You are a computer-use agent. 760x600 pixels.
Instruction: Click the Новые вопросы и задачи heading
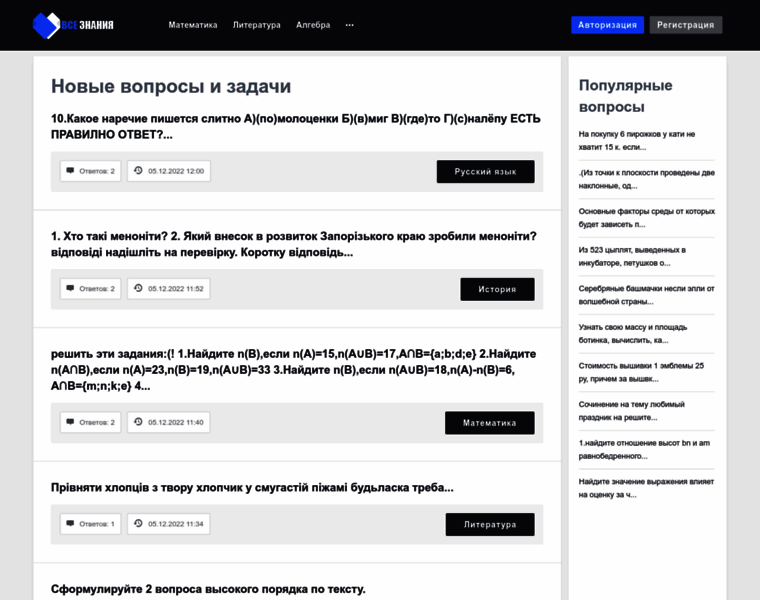171,86
